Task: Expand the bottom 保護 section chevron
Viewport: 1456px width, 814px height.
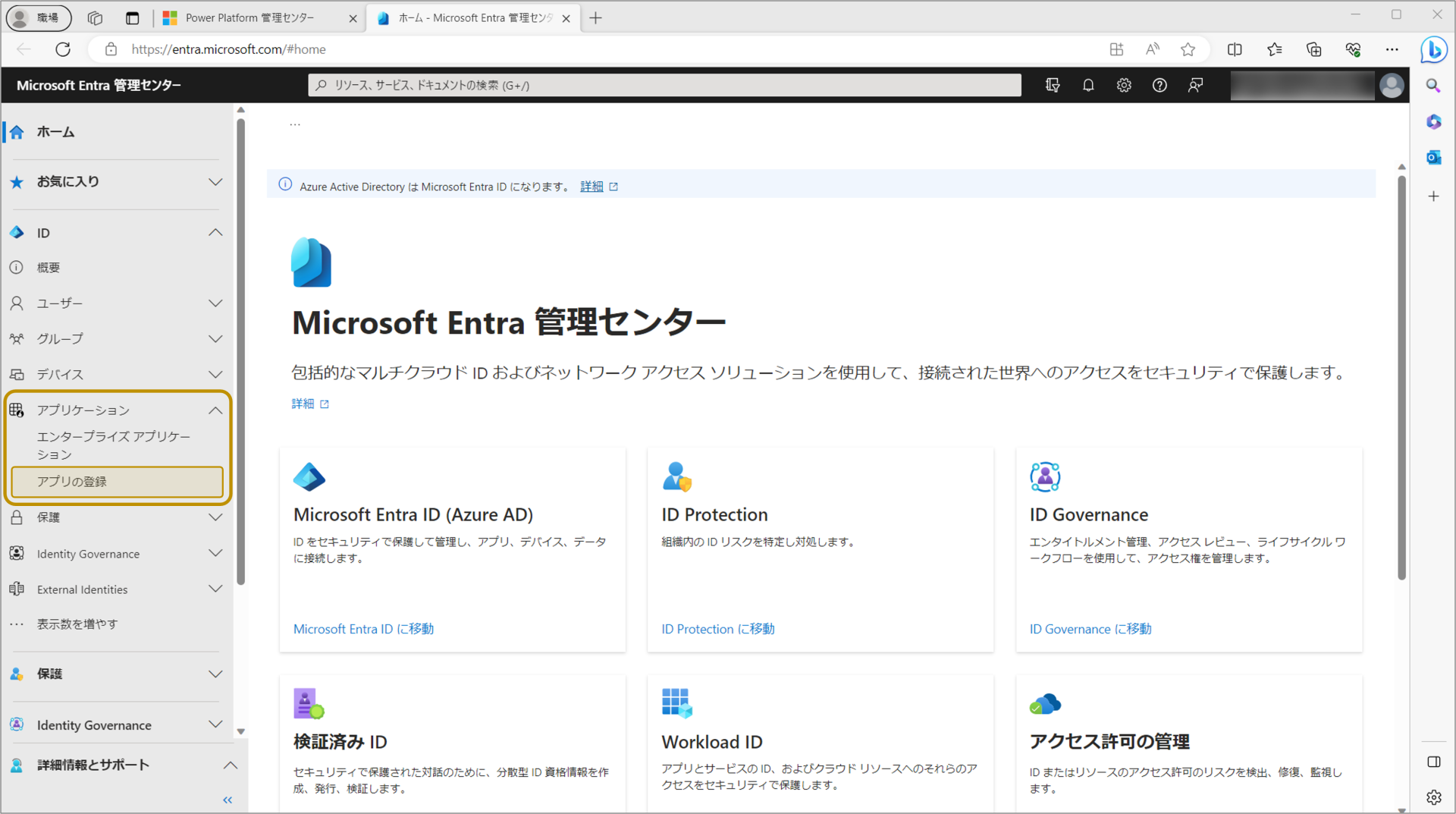Action: pyautogui.click(x=215, y=674)
